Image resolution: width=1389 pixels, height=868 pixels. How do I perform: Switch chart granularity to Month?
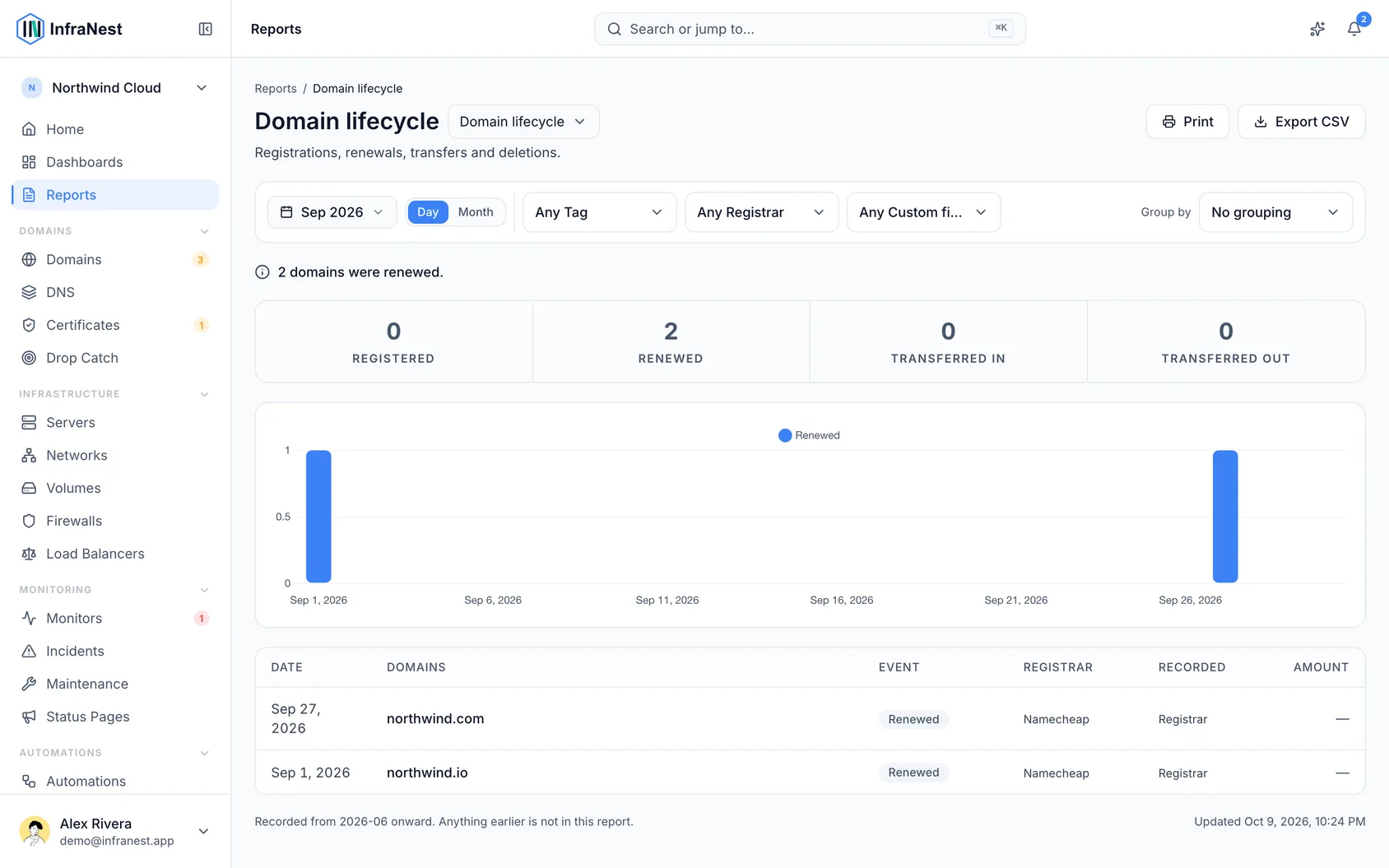[476, 212]
